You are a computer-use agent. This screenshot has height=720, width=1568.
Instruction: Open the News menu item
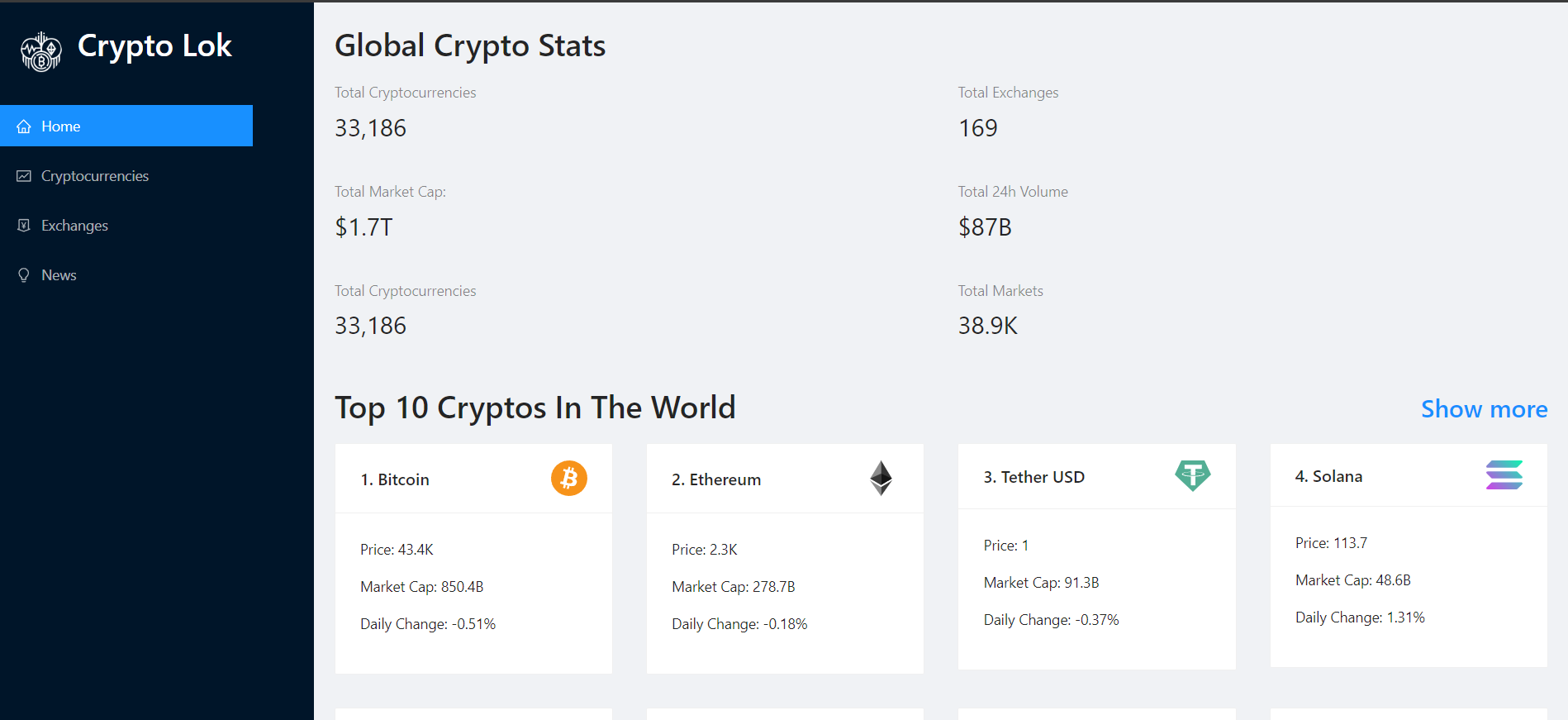pyautogui.click(x=126, y=275)
